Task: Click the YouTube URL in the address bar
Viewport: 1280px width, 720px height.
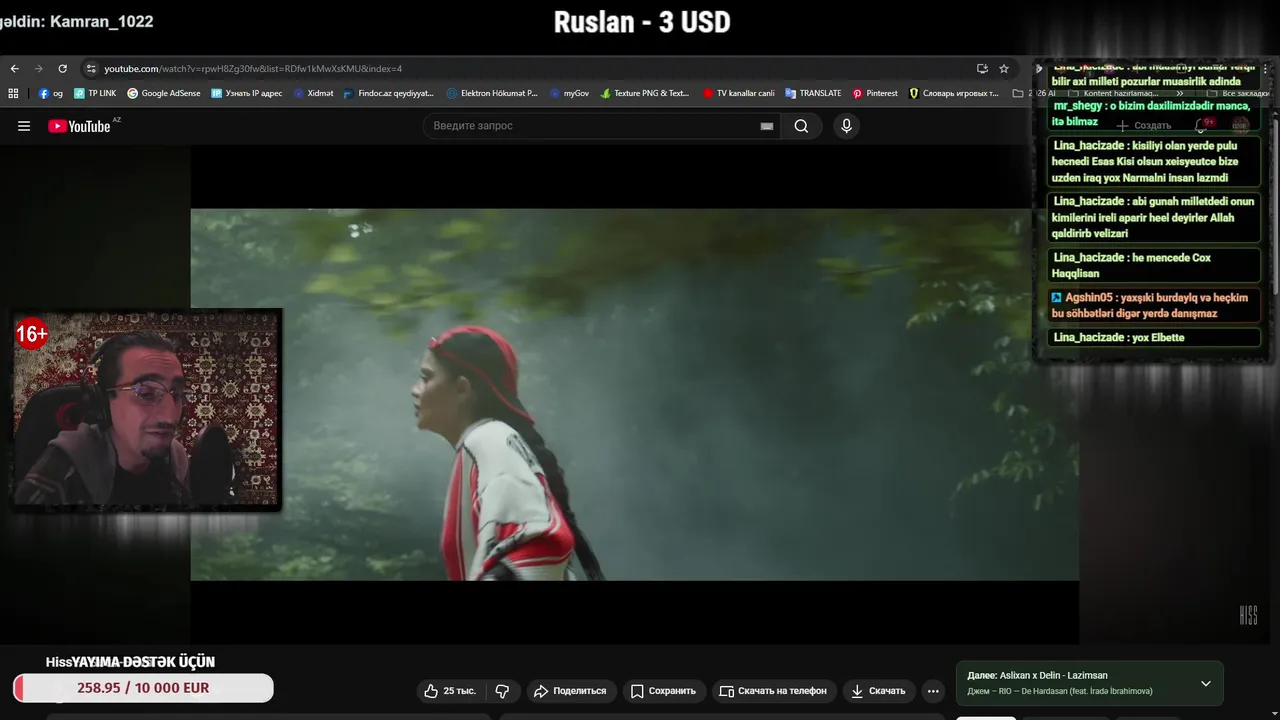Action: (x=253, y=69)
